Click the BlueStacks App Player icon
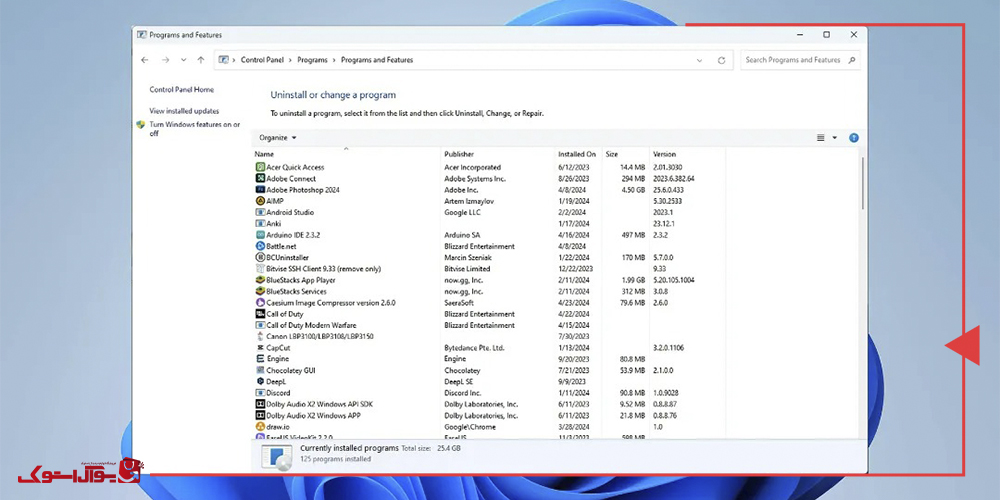 click(260, 280)
